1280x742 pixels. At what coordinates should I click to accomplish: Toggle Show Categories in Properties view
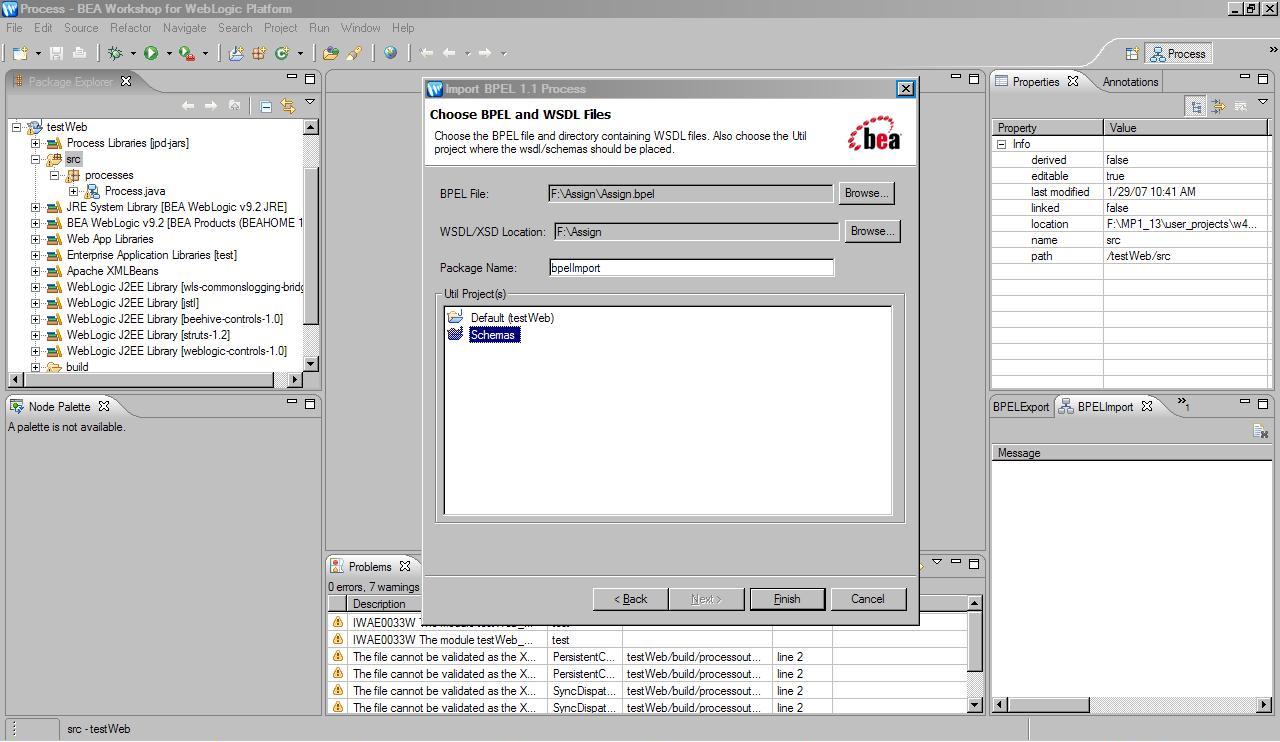pyautogui.click(x=1196, y=106)
